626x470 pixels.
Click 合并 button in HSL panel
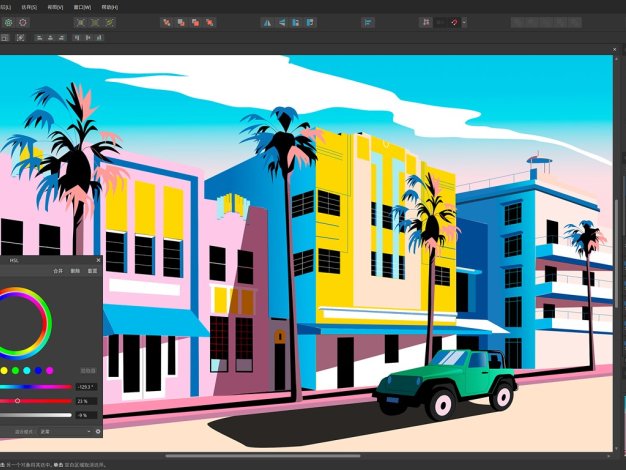[58, 271]
